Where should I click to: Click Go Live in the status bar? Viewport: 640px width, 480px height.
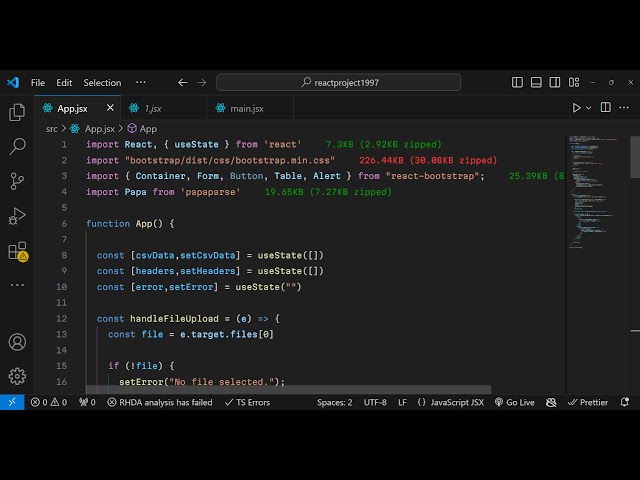tap(514, 402)
